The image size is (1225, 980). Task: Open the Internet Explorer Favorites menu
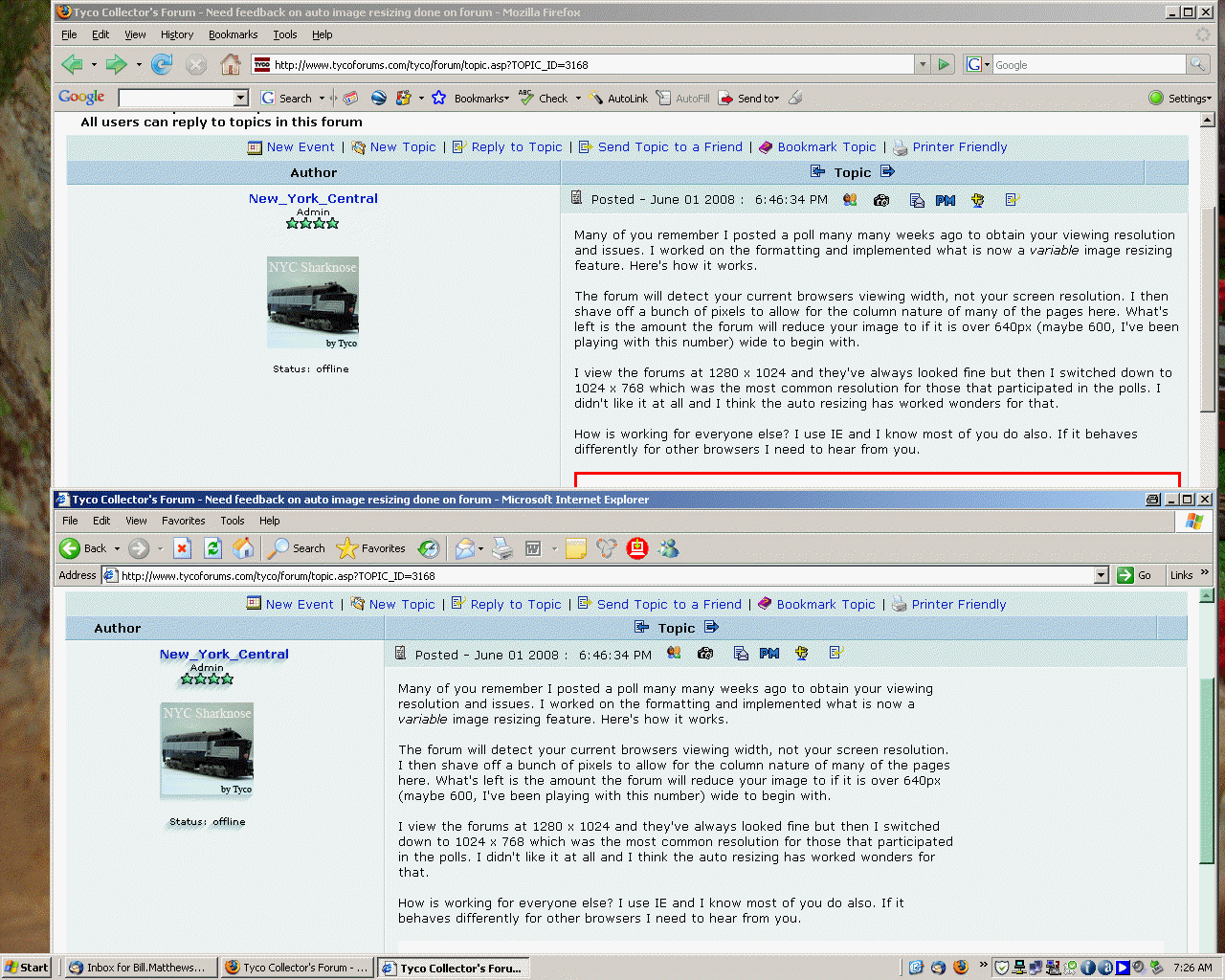click(x=183, y=521)
